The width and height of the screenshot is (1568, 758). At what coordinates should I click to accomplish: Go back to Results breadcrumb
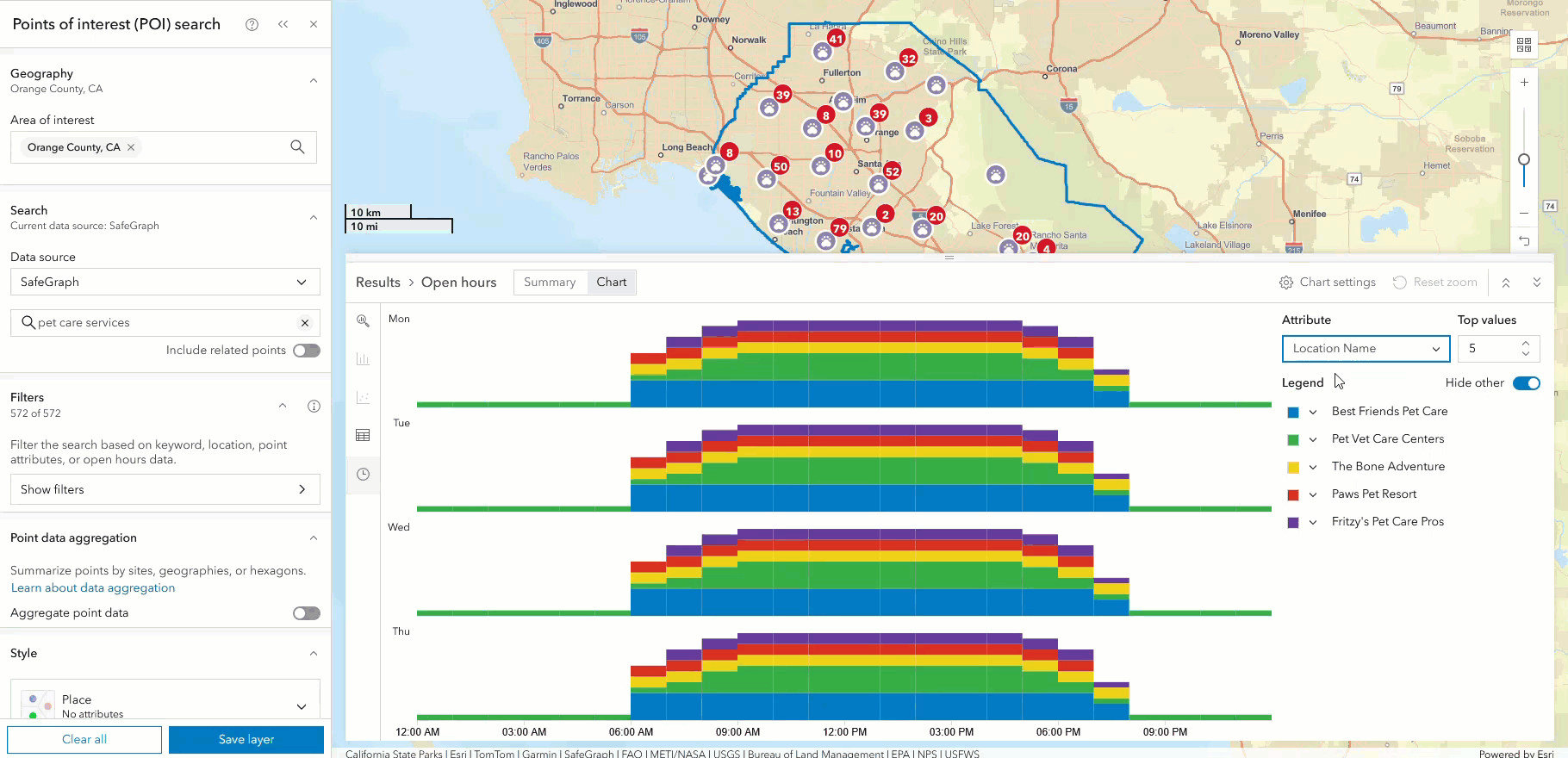click(378, 283)
